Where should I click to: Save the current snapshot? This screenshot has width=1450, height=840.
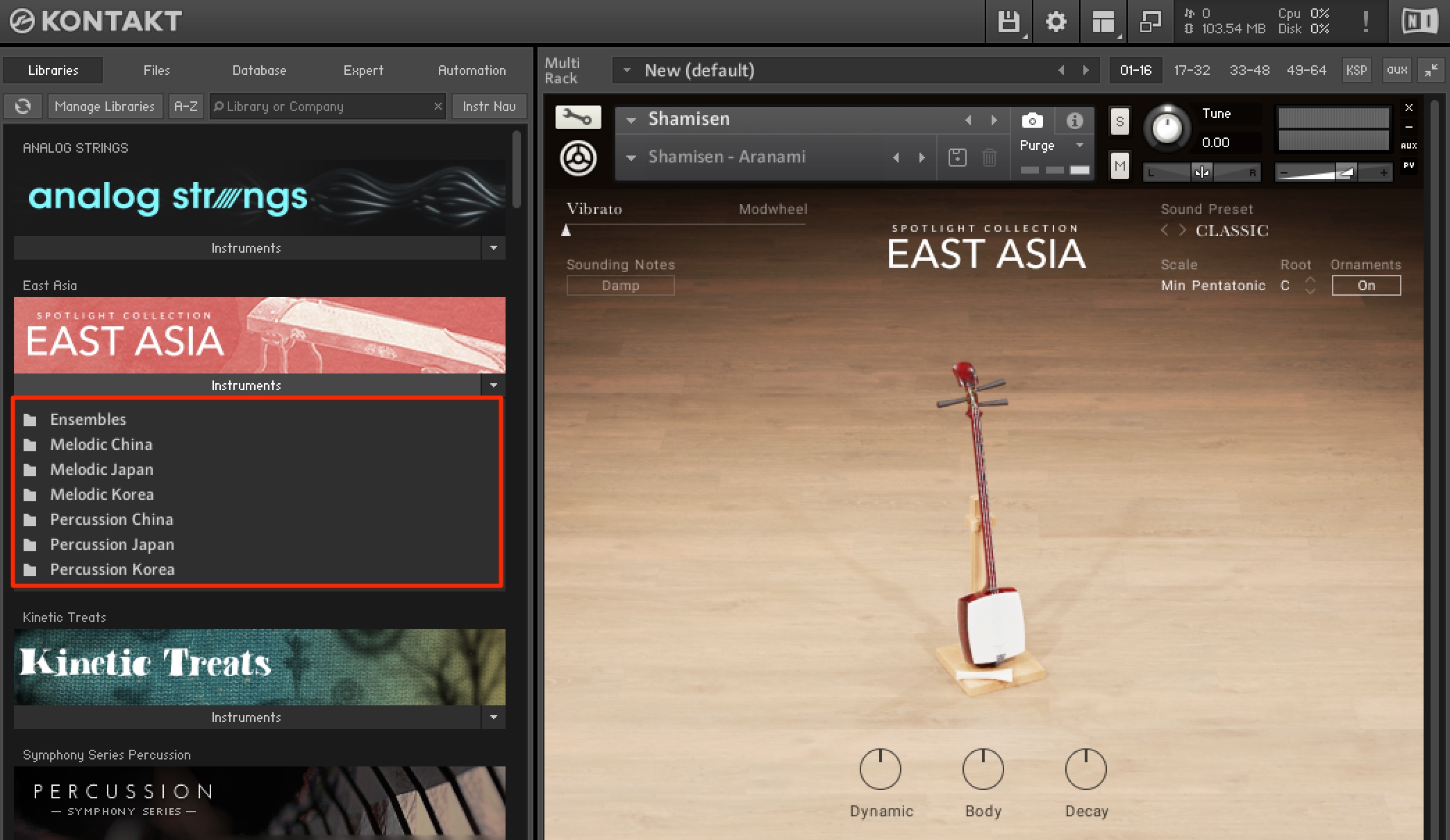958,158
